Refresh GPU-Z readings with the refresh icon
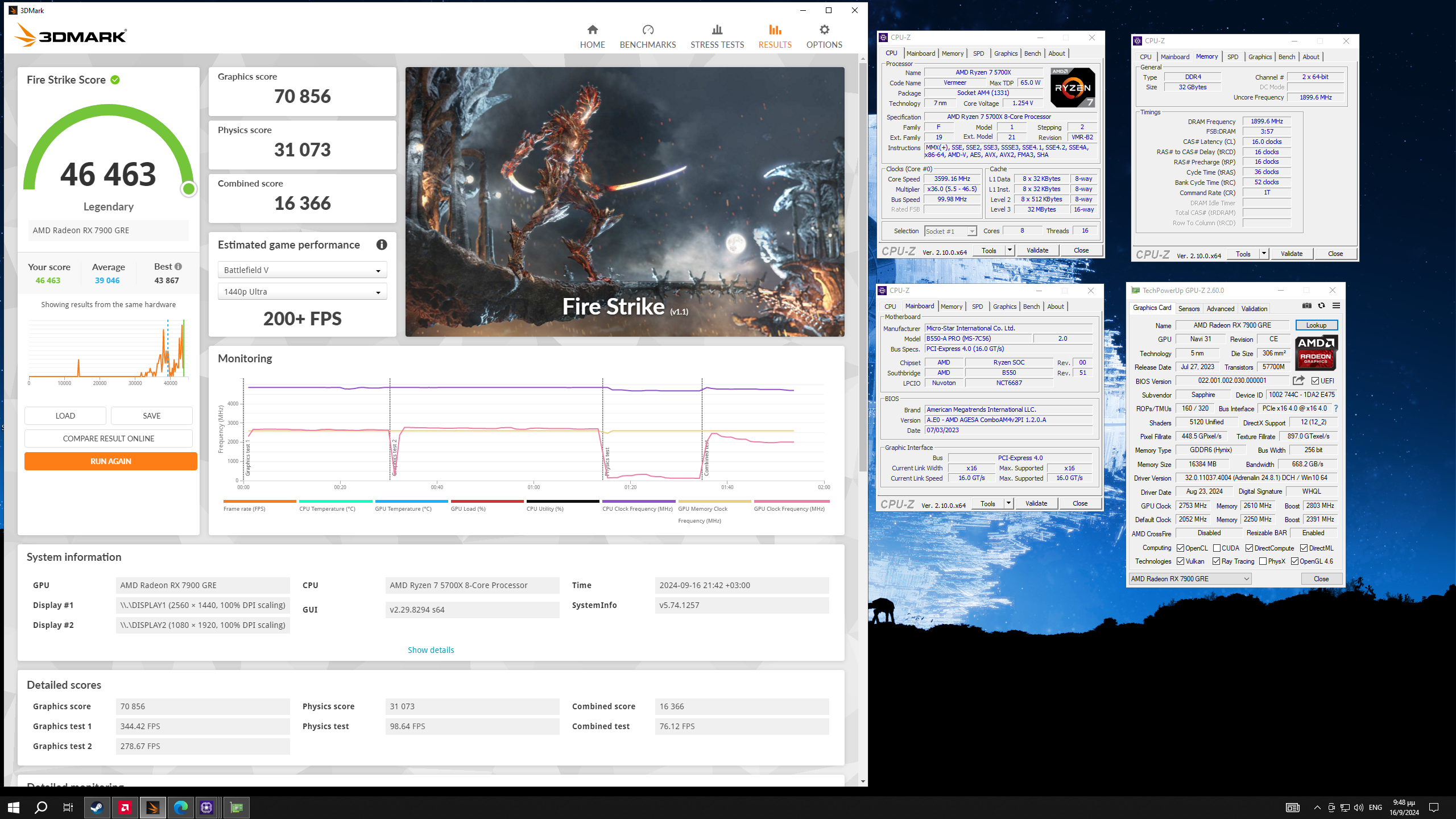This screenshot has height=819, width=1456. click(x=1322, y=306)
